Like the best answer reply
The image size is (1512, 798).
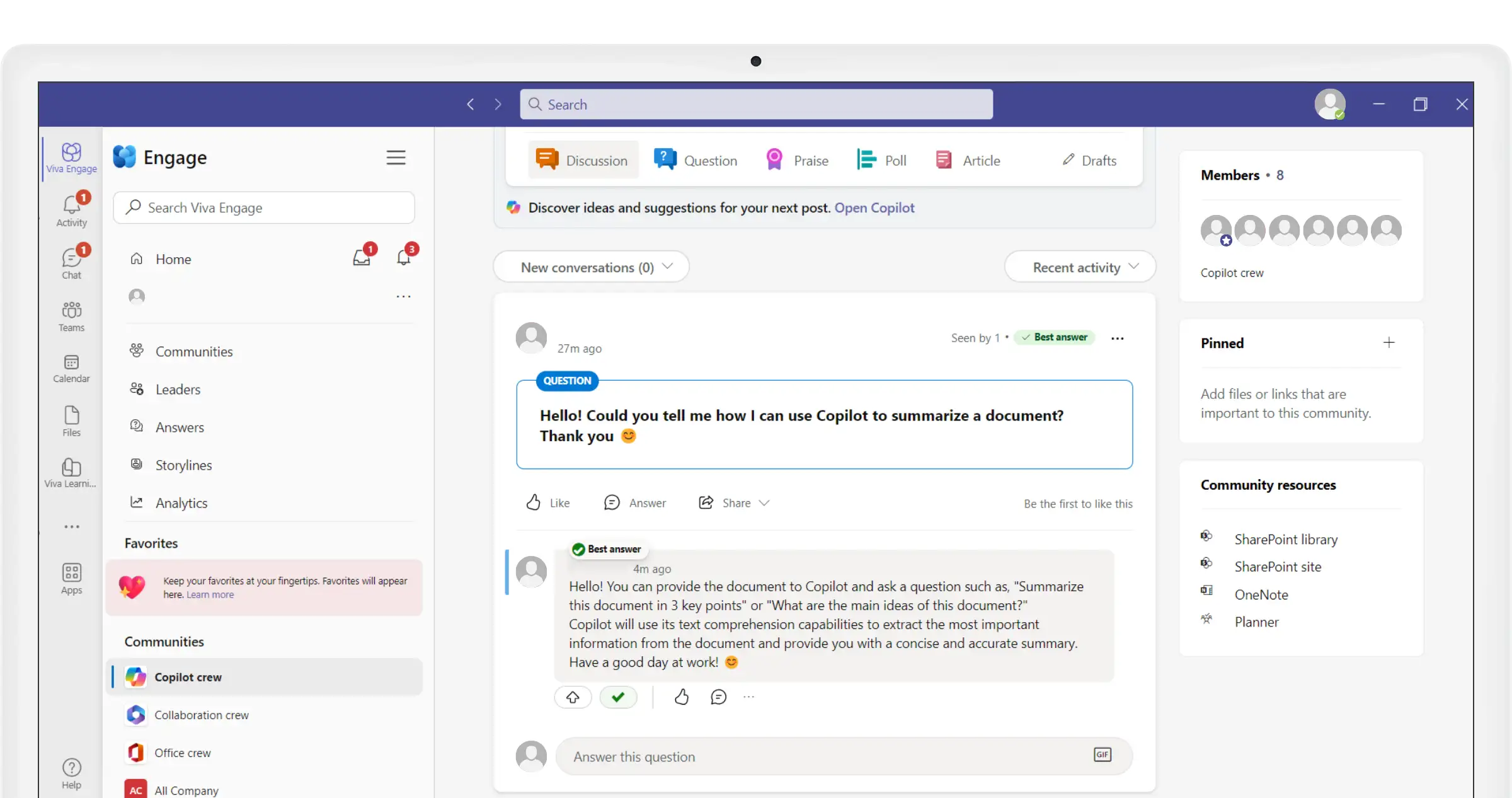point(682,697)
